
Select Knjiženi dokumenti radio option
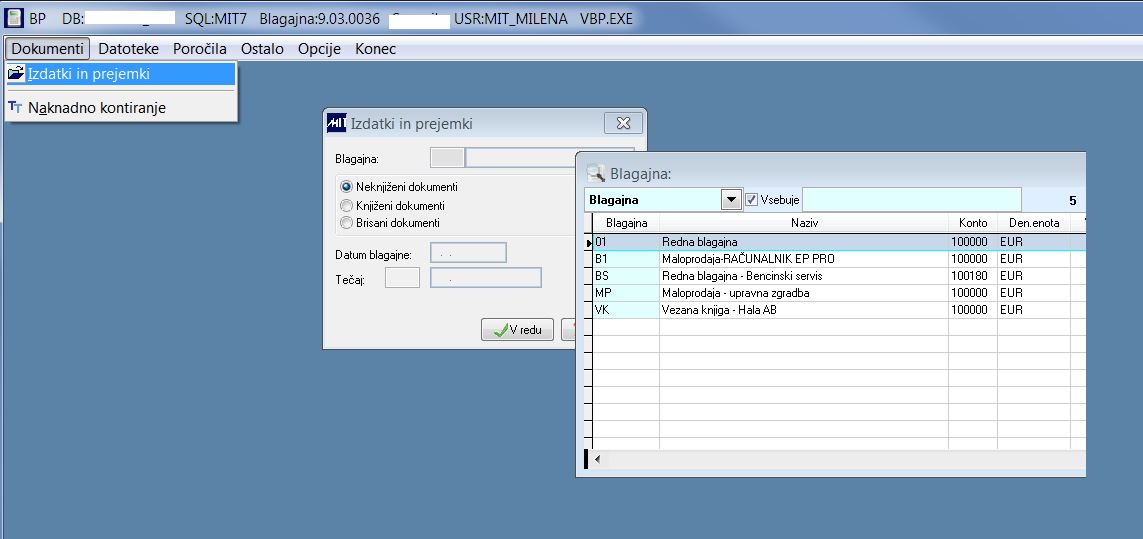pyautogui.click(x=346, y=206)
